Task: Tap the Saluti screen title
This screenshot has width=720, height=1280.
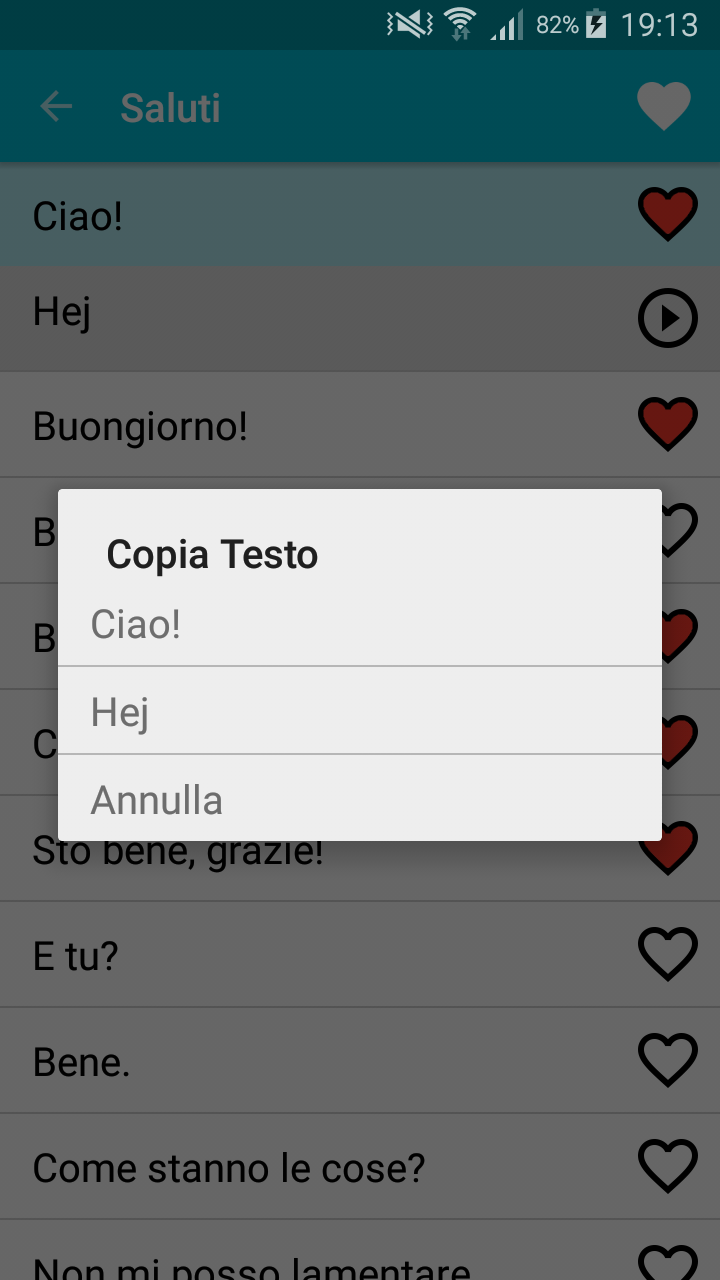Action: (x=170, y=108)
